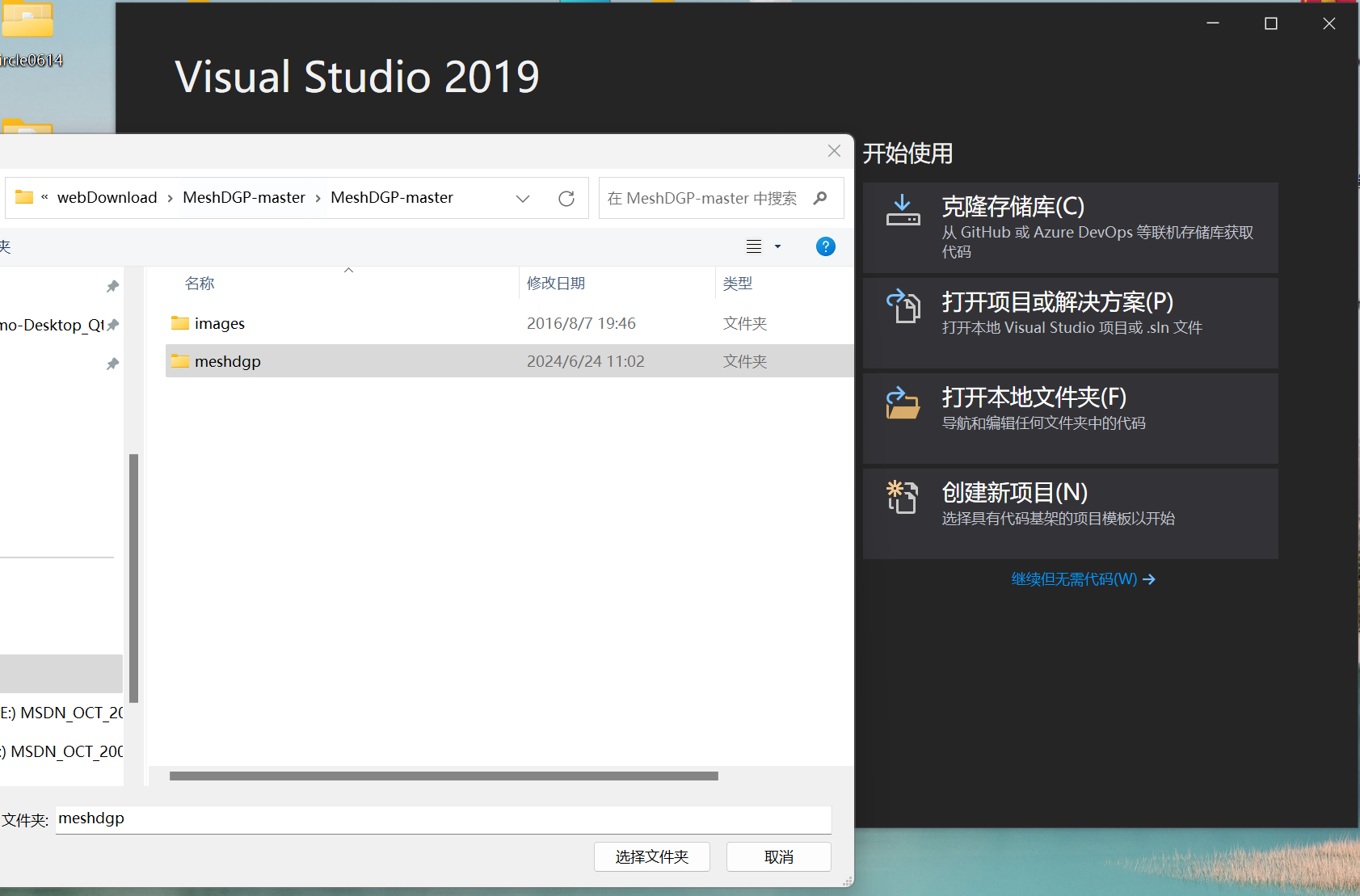Click 打开项目或解决方案(P) option

point(1071,323)
